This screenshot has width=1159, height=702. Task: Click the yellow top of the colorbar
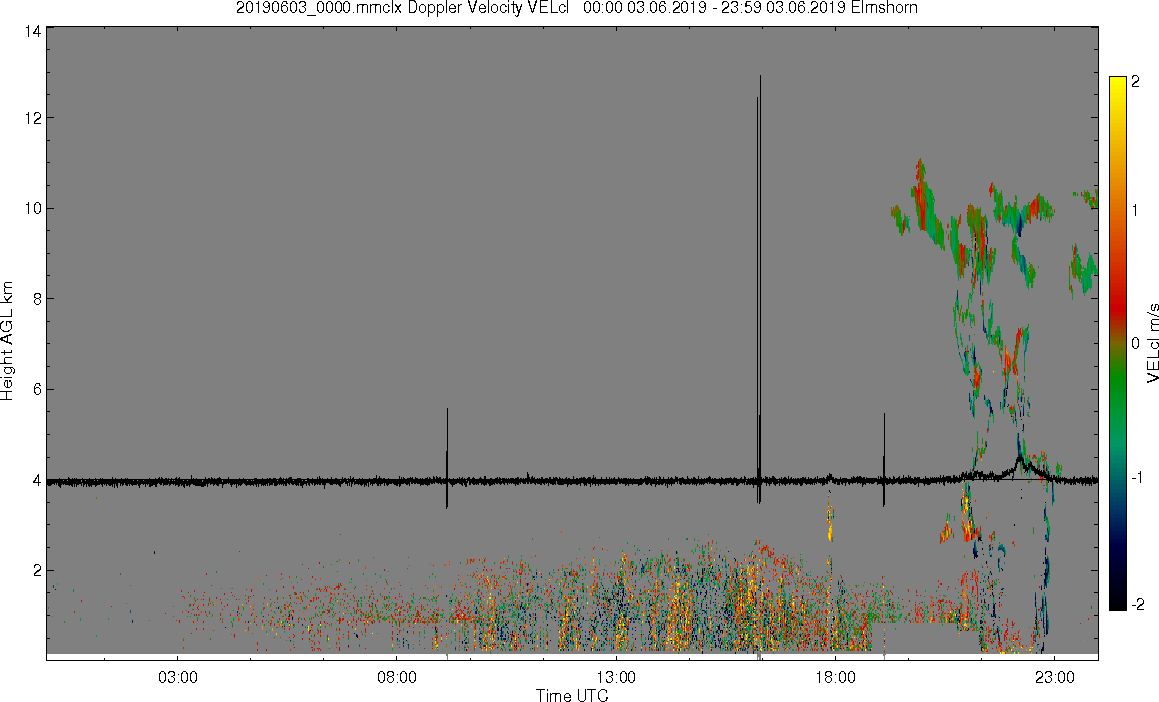tap(1118, 83)
